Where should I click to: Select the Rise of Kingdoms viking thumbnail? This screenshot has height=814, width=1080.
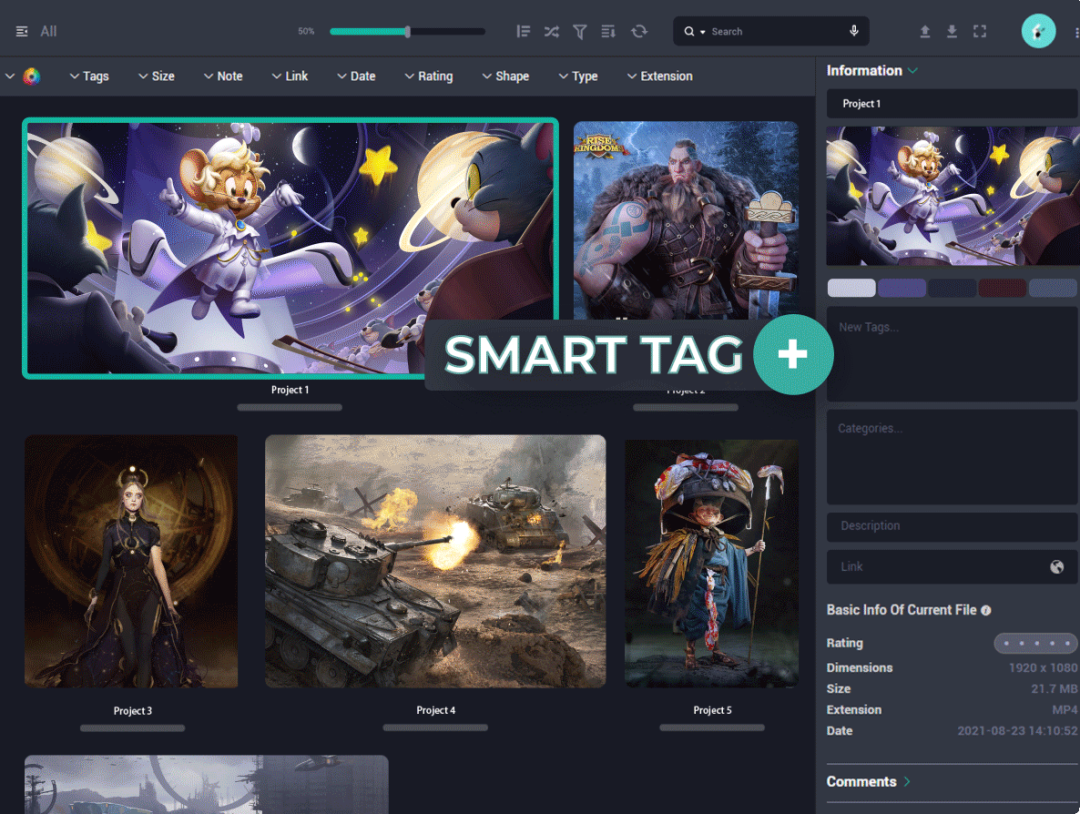(686, 219)
